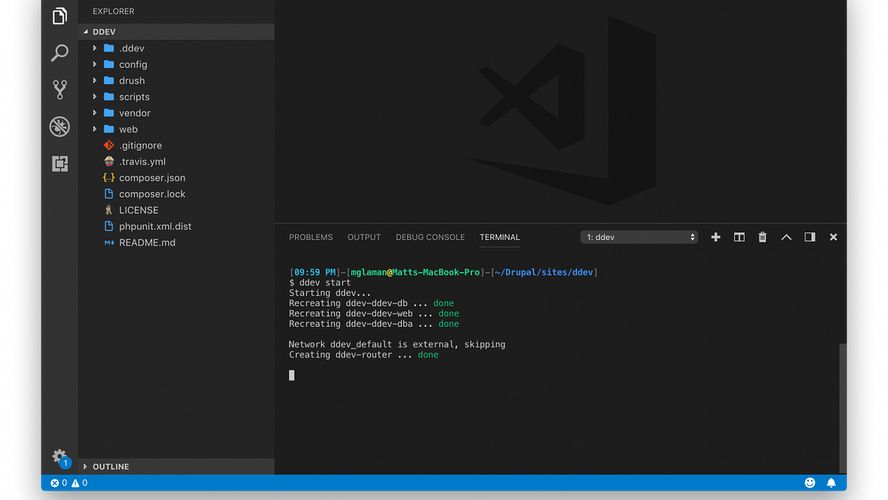Screen dimensions: 888x500
Task: Click the errors count icon in status bar
Action: coord(55,483)
